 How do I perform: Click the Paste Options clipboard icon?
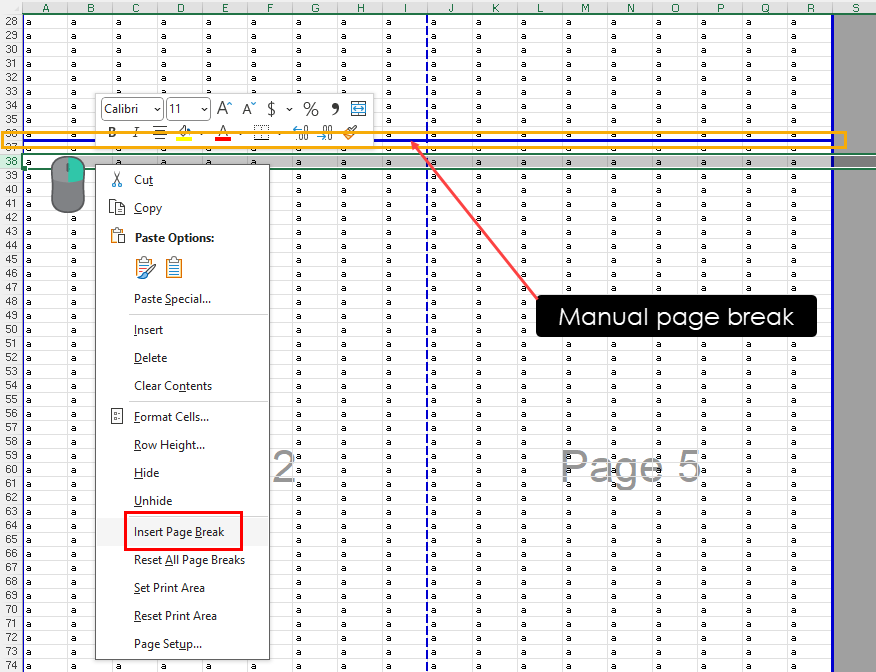117,236
